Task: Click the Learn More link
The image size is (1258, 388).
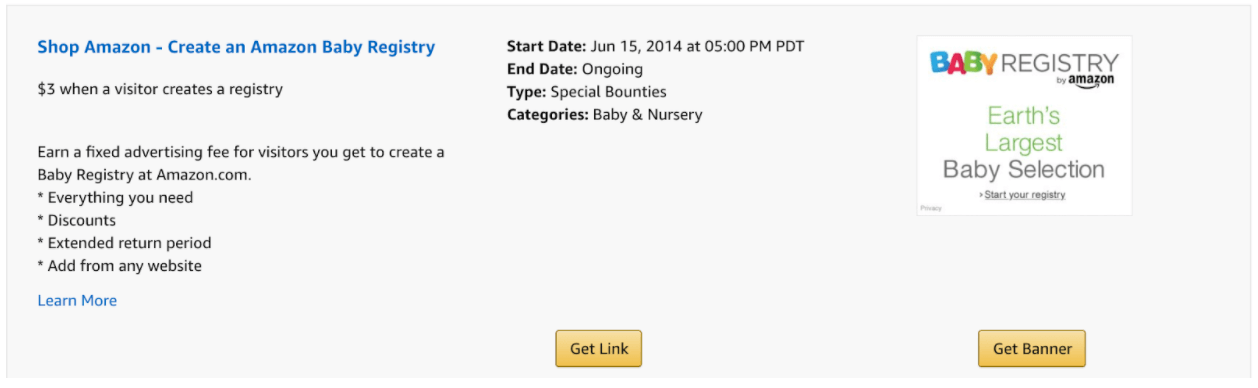Action: tap(77, 300)
